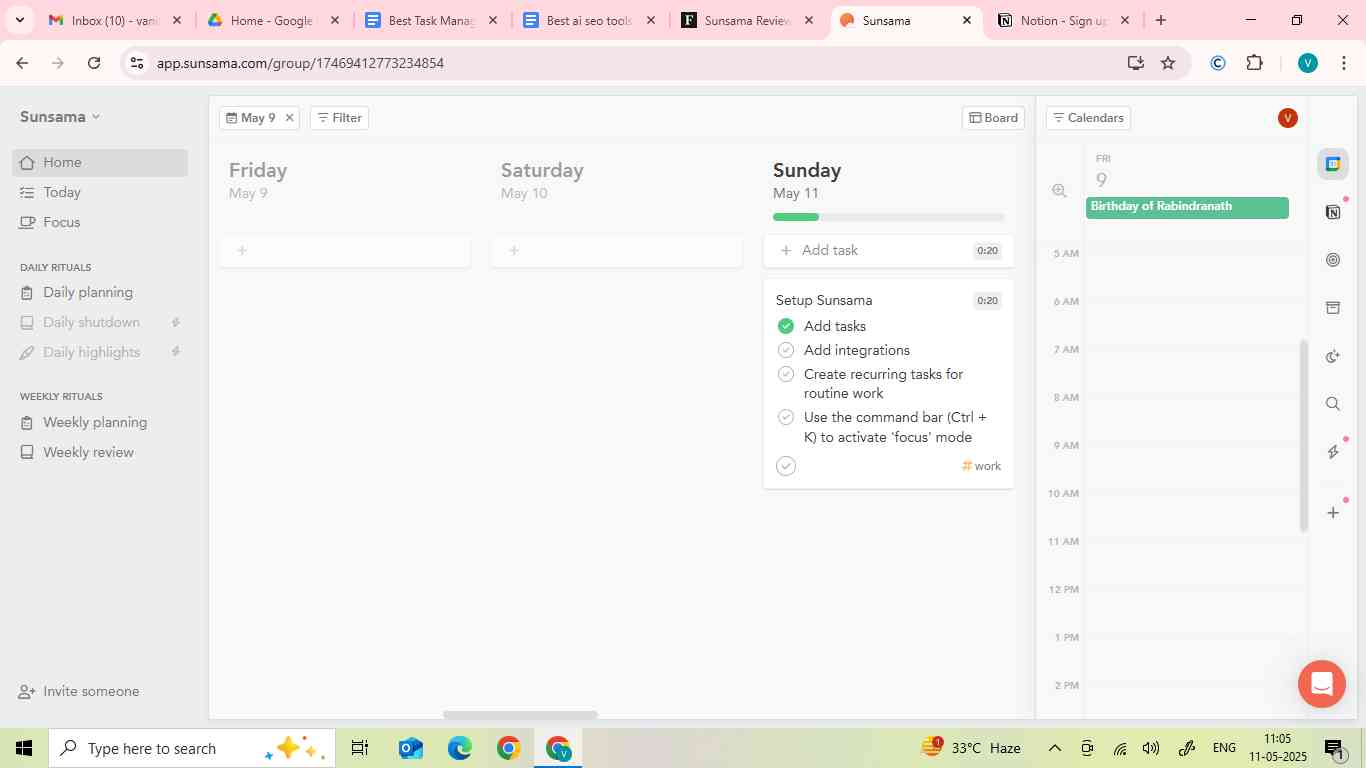Open the archive box icon
1366x768 pixels.
coord(1332,308)
